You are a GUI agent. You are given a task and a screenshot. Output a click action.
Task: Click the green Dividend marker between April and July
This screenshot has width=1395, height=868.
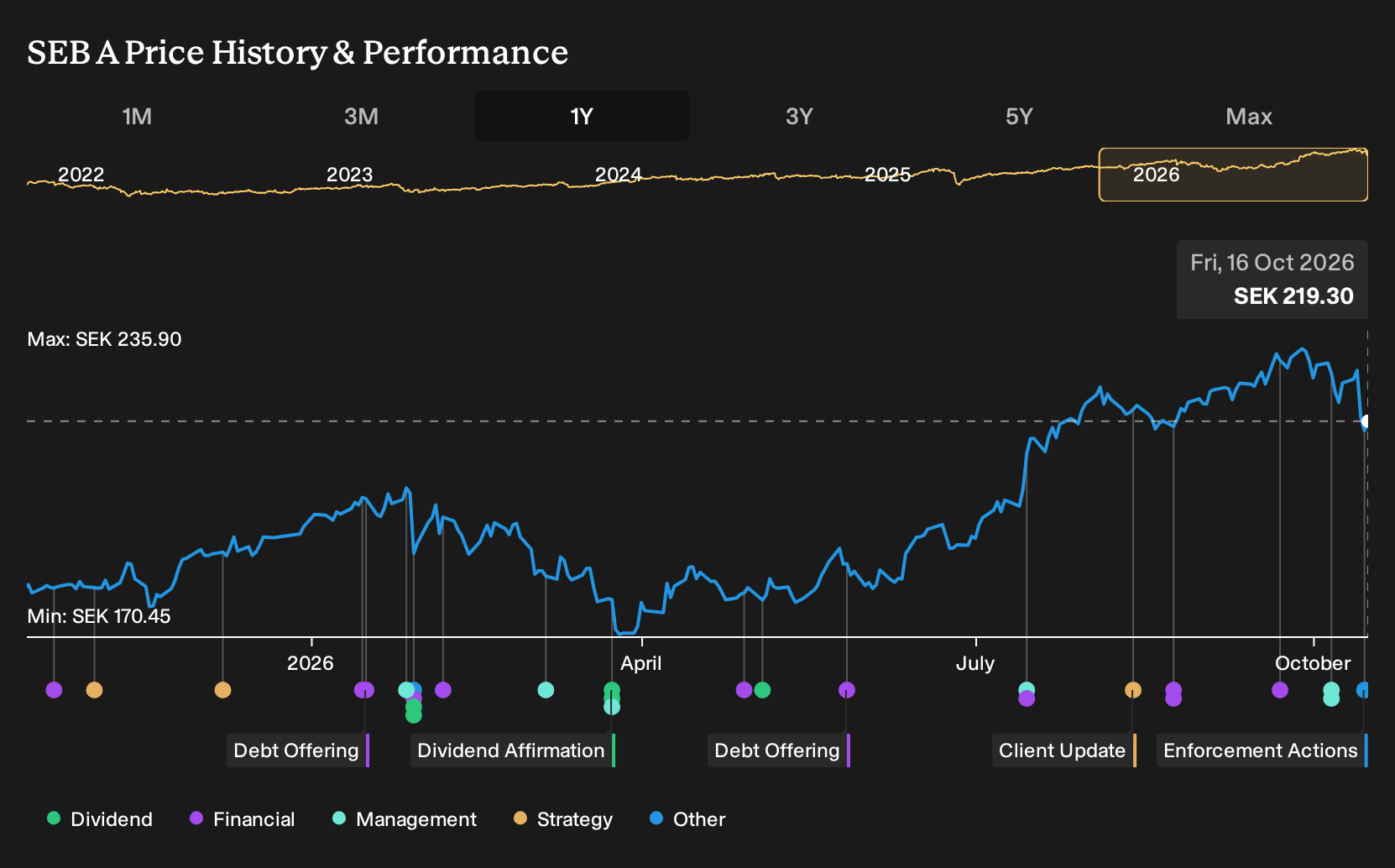click(762, 690)
